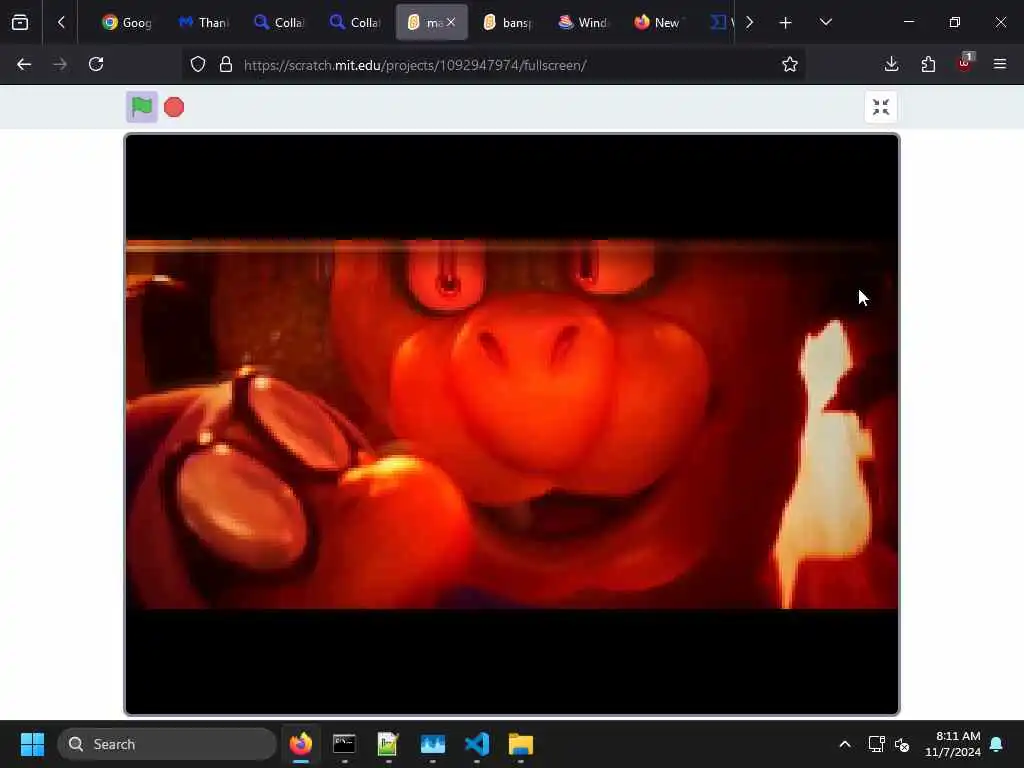Image resolution: width=1024 pixels, height=768 pixels.
Task: Reload the current page
Action: pos(96,65)
